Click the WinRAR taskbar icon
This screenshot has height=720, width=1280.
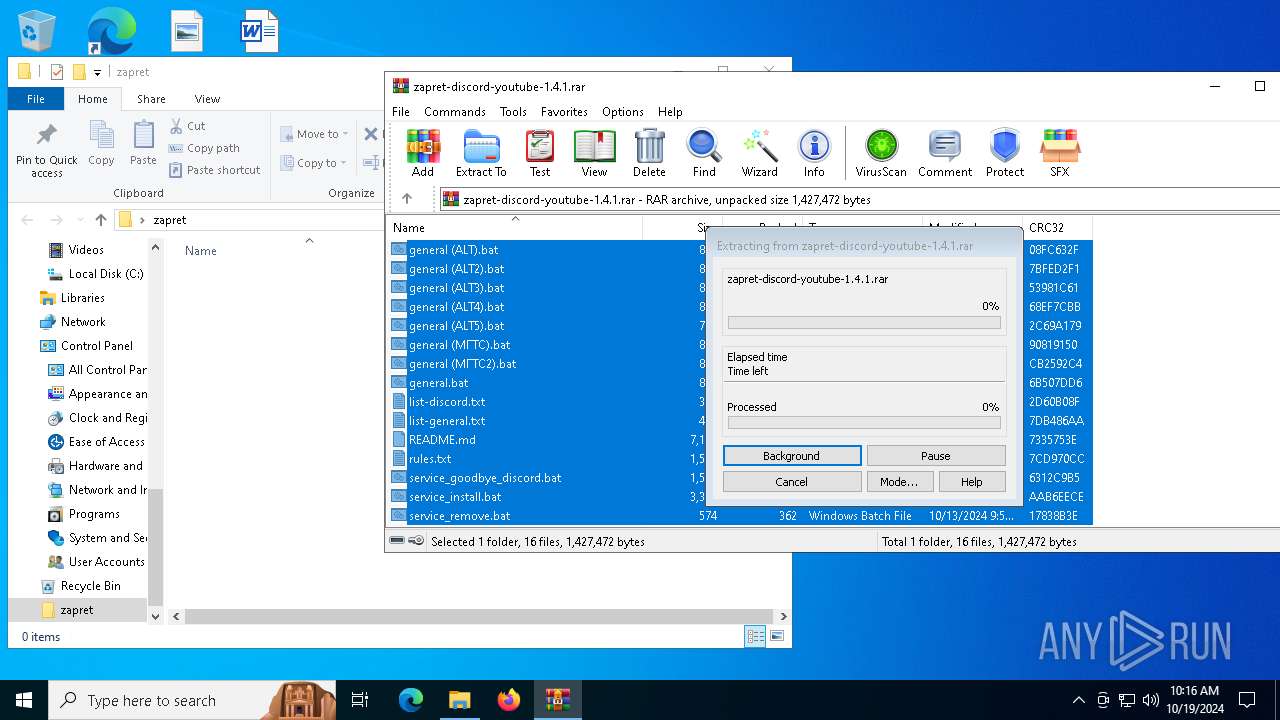coord(557,700)
